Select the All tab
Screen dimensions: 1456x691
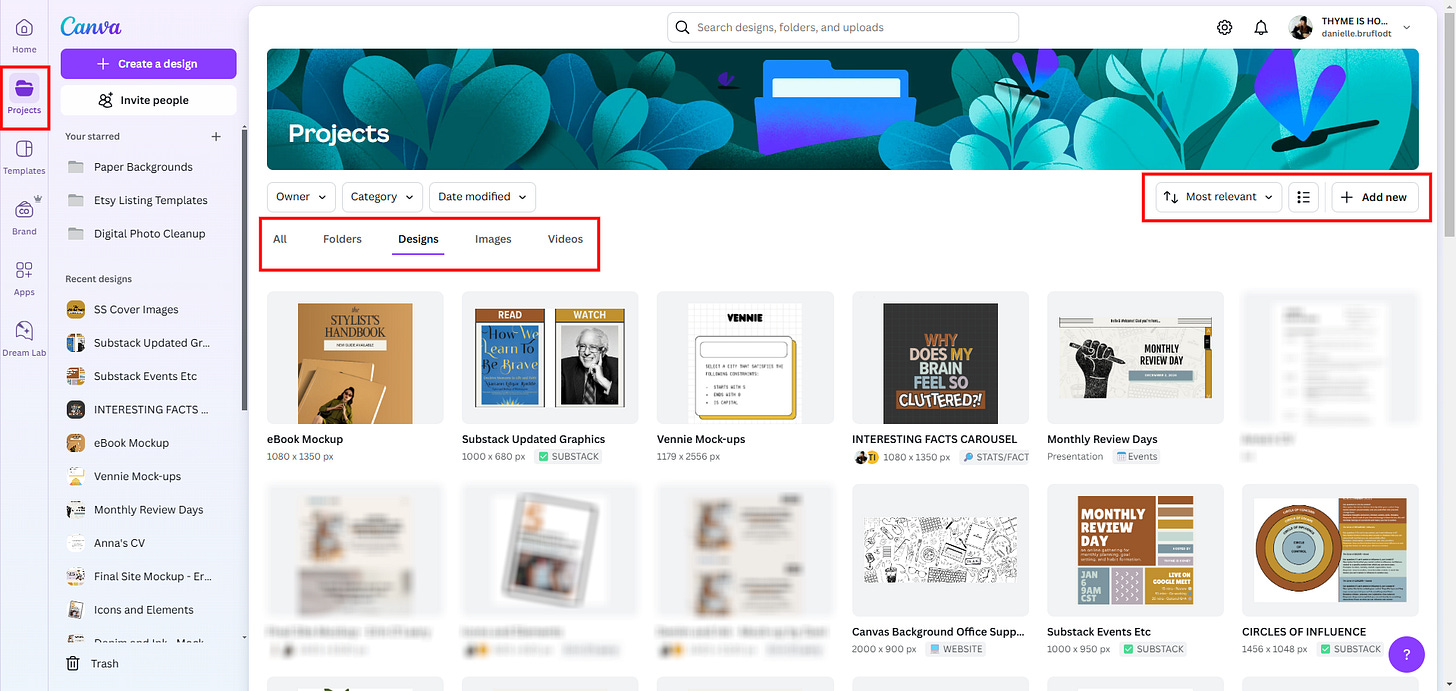coord(280,239)
